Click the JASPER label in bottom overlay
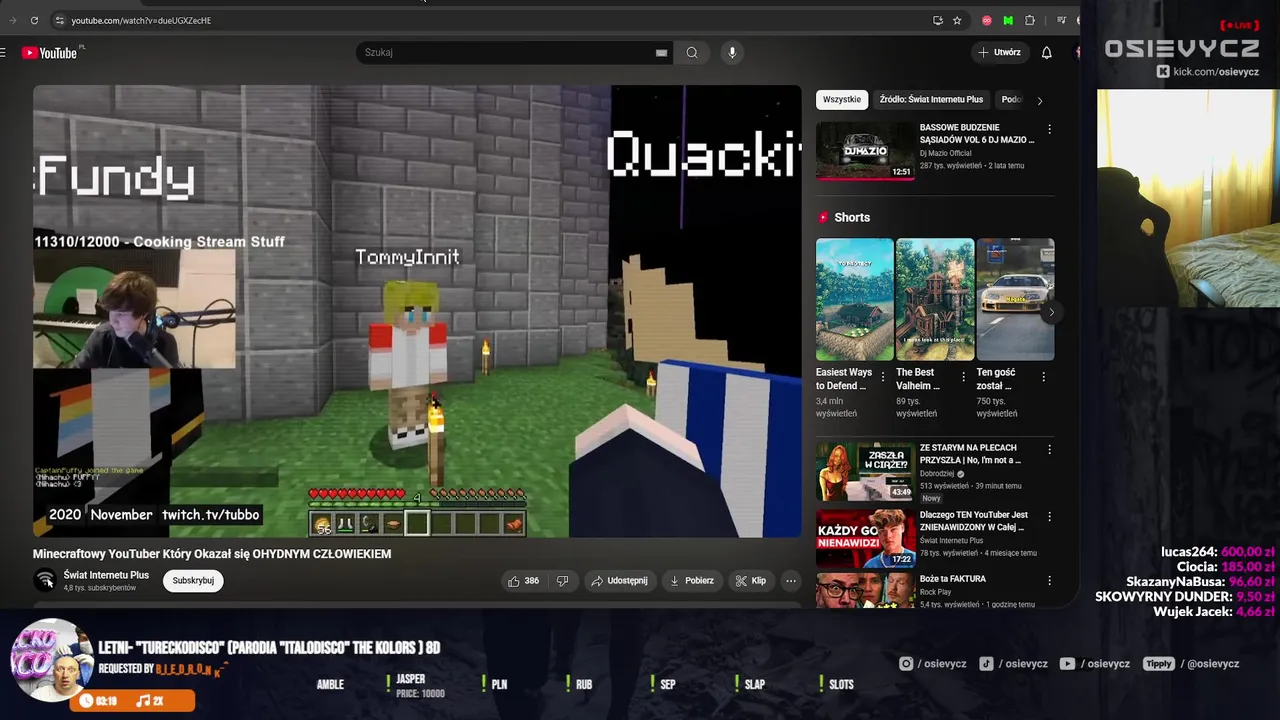This screenshot has width=1280, height=720. pos(410,679)
